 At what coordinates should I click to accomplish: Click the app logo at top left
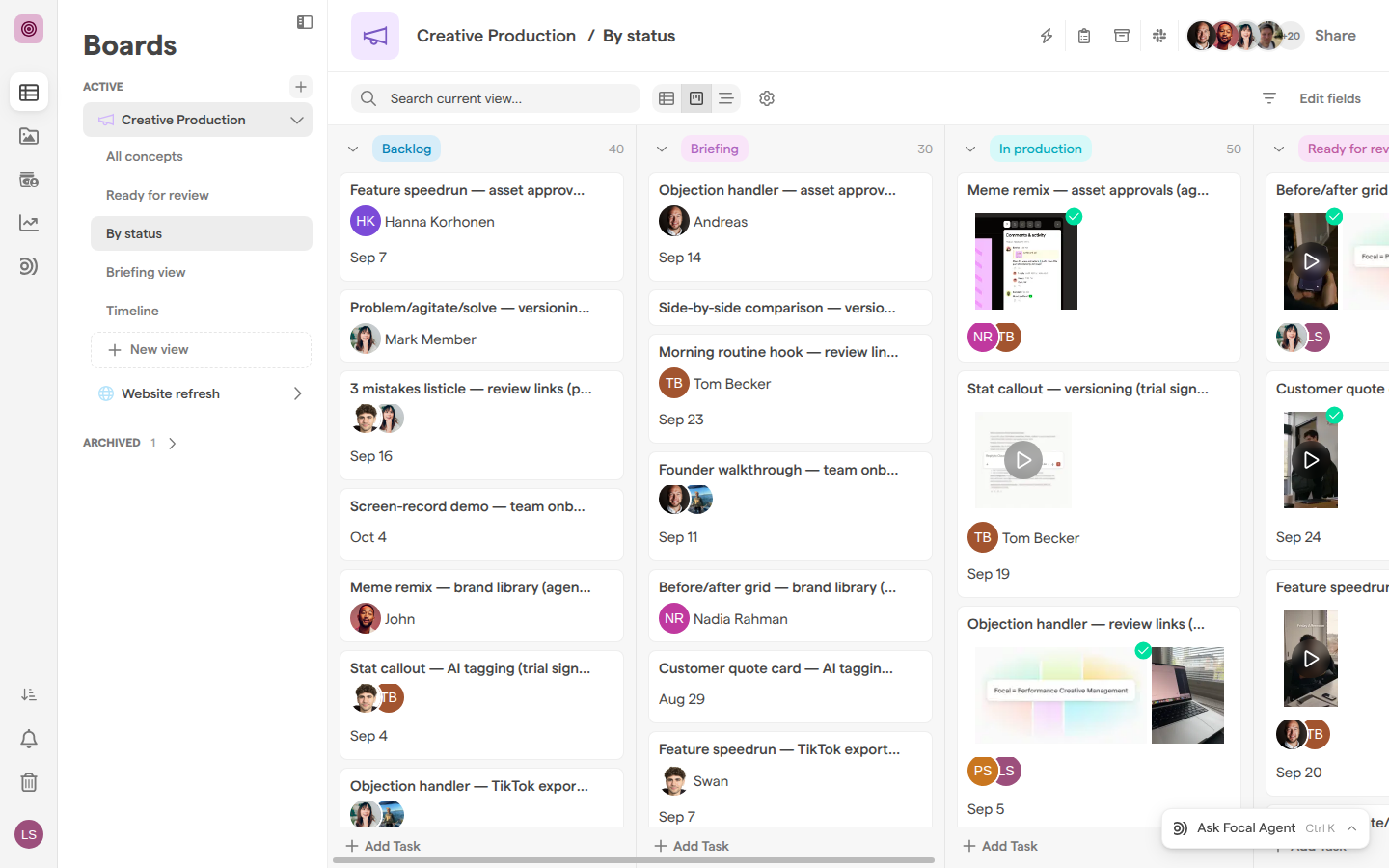tap(29, 29)
